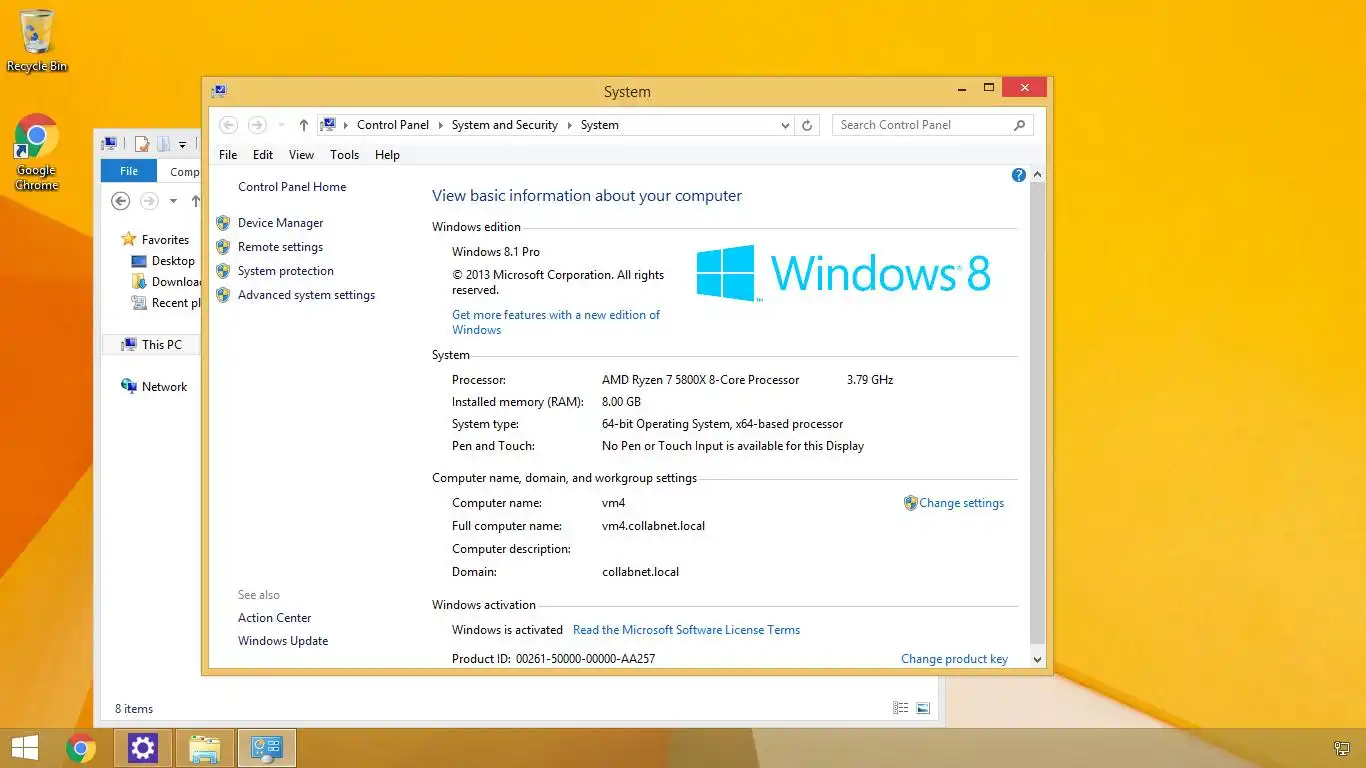Click Properties icon in File Explorer quick access
This screenshot has width=1366, height=768.
[x=143, y=144]
